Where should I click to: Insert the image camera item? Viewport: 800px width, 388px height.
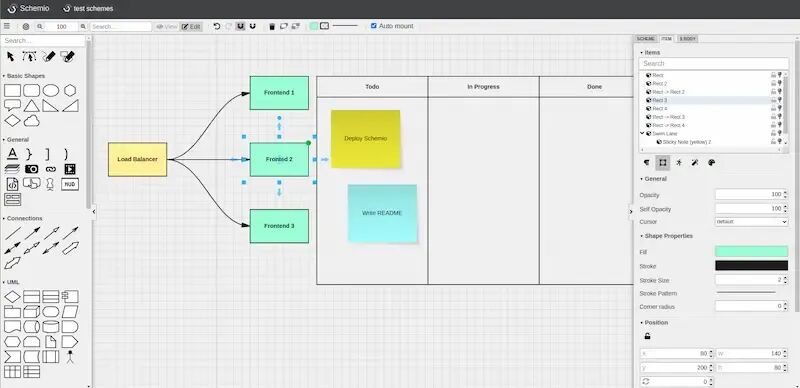tap(32, 169)
